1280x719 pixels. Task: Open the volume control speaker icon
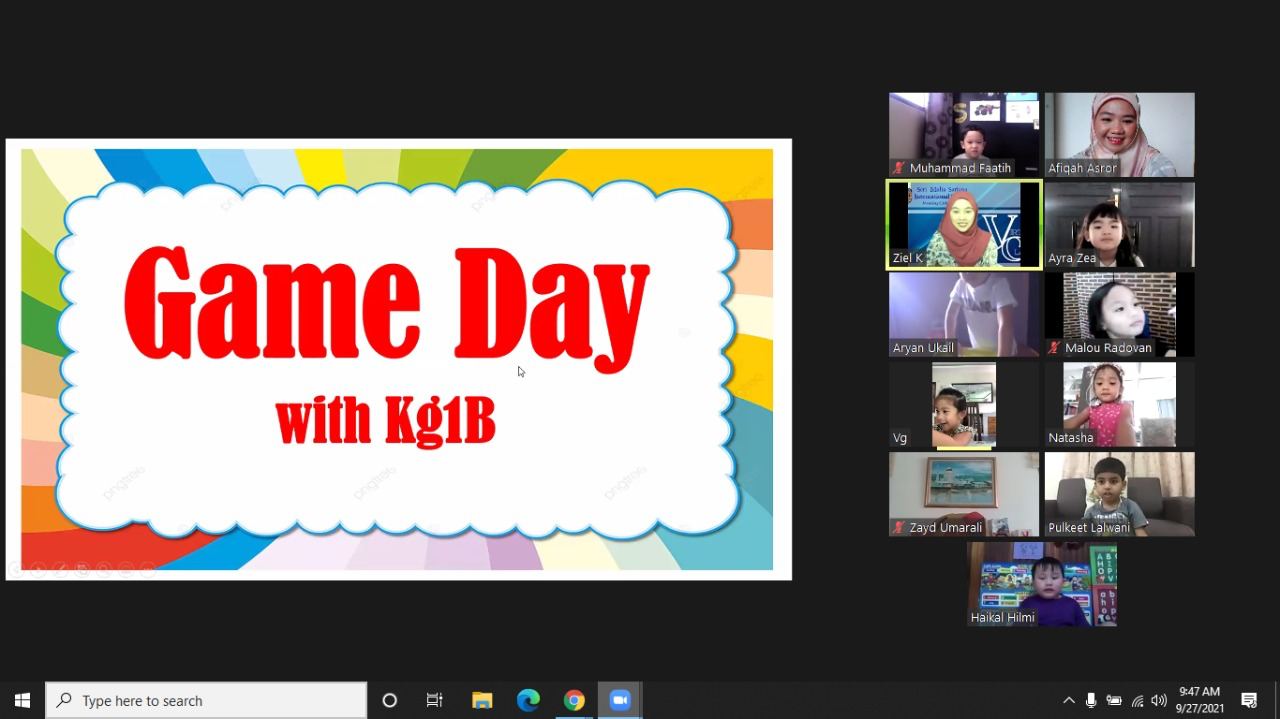(1159, 700)
